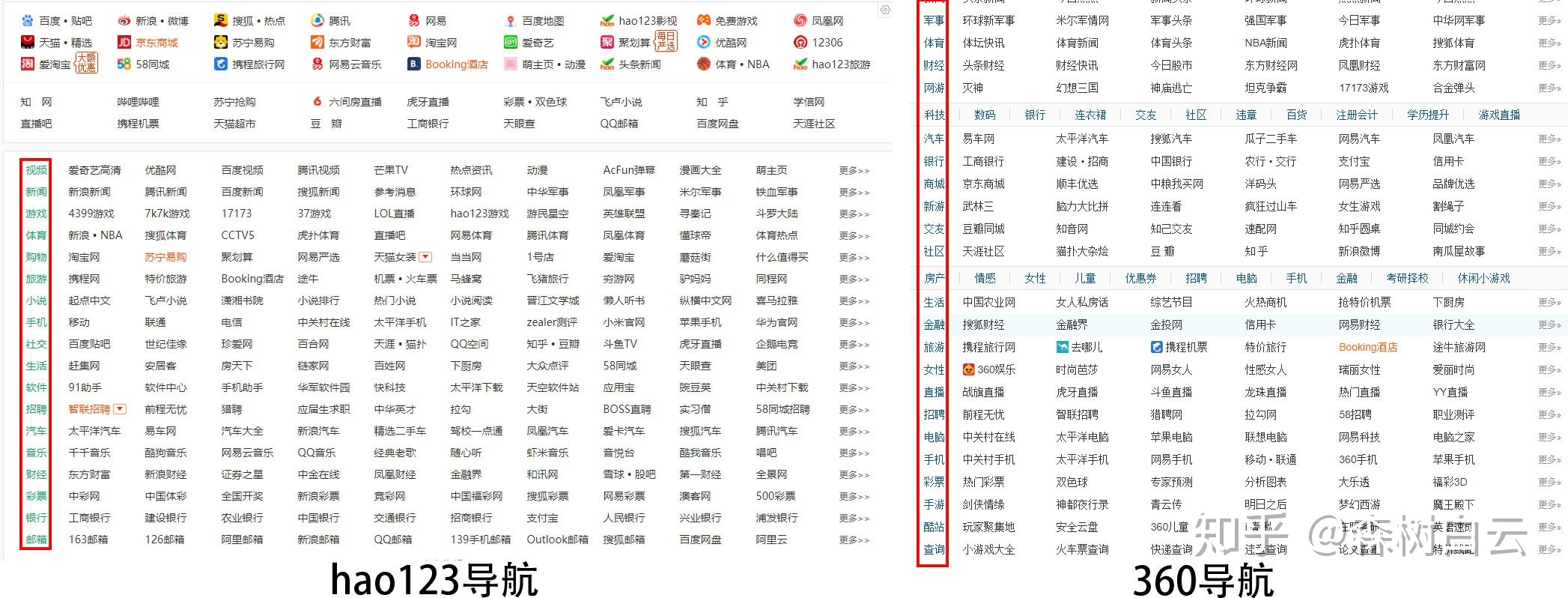Click the 每日严选 badge next to 聚划算
Image resolution: width=1568 pixels, height=598 pixels.
tap(665, 41)
